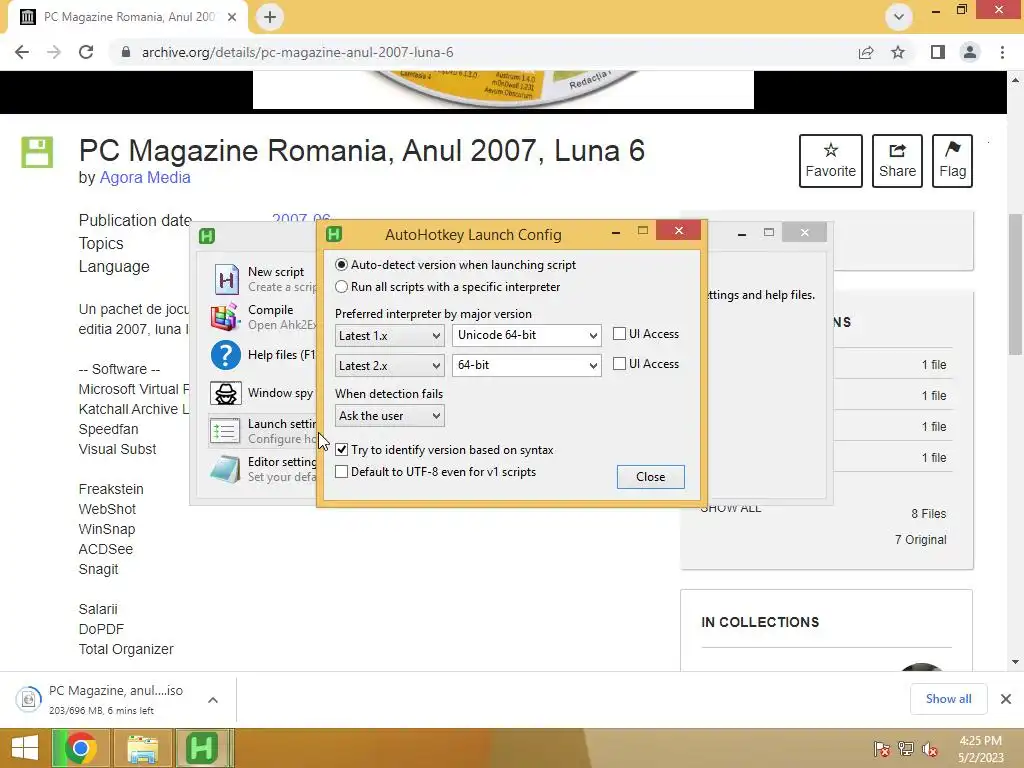This screenshot has width=1024, height=768.
Task: Go back in the browser
Action: pyautogui.click(x=22, y=52)
